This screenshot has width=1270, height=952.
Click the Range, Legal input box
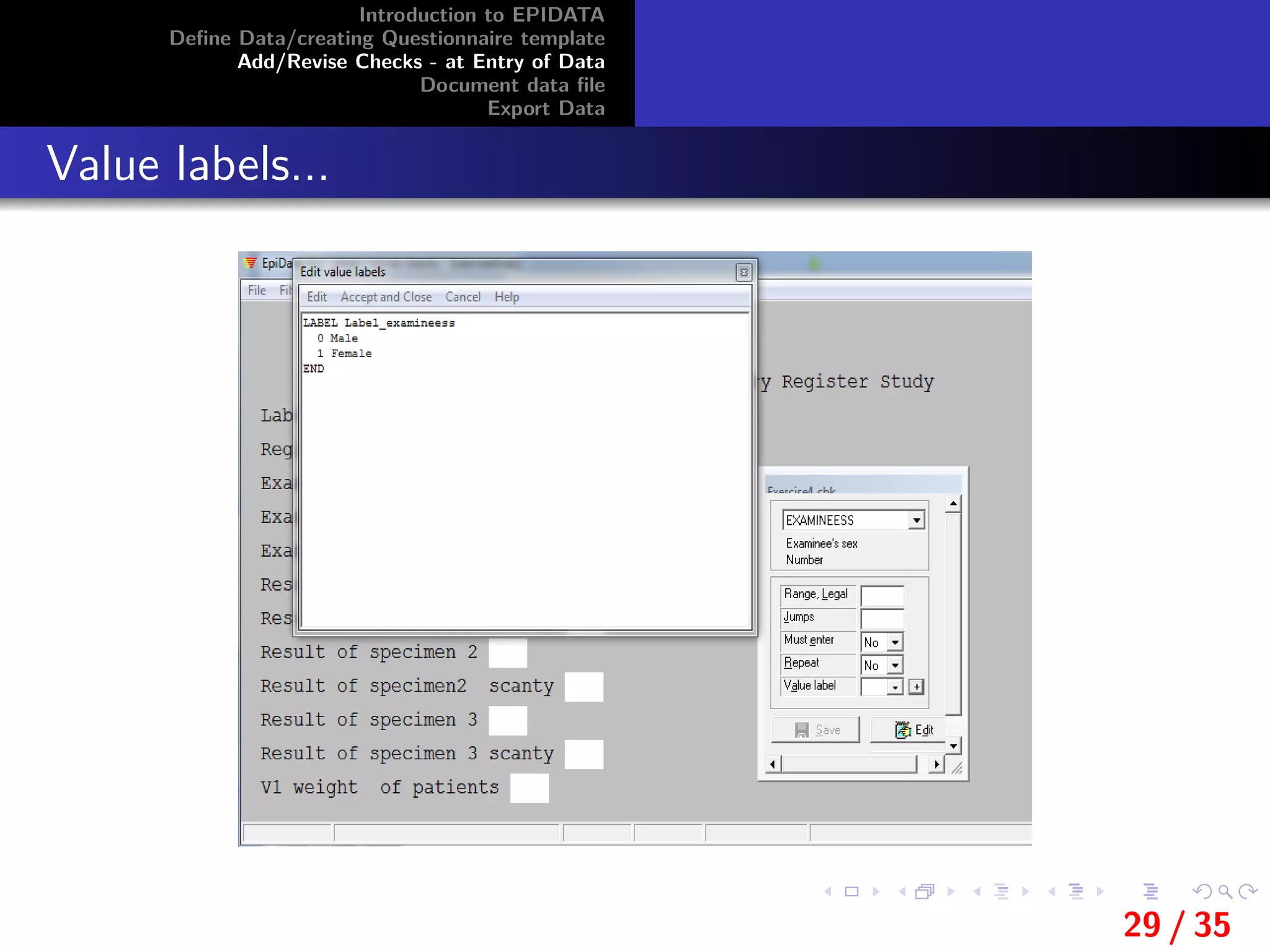(x=882, y=596)
